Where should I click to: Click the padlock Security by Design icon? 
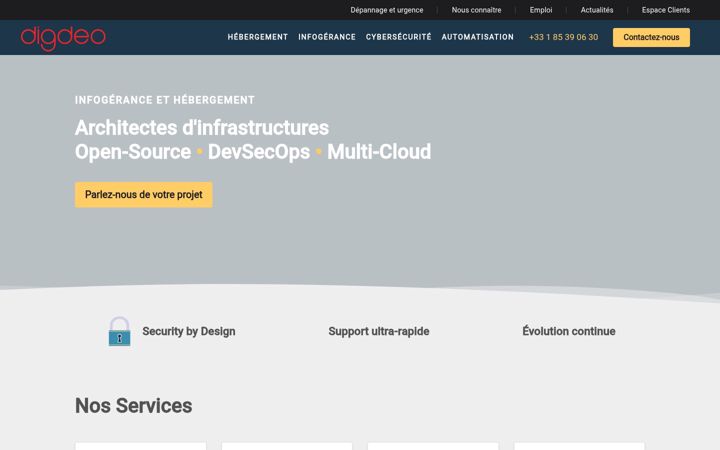pos(119,331)
